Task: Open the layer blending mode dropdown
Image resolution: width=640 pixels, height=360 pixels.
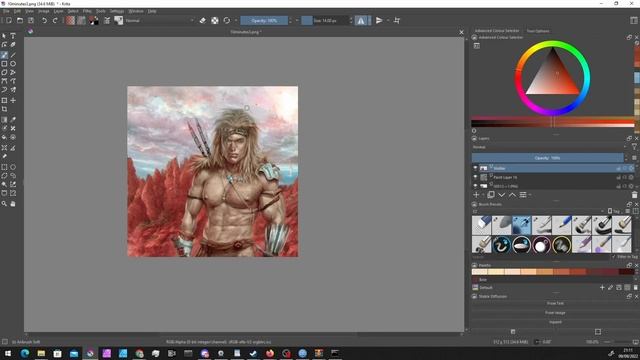Action: [549, 147]
